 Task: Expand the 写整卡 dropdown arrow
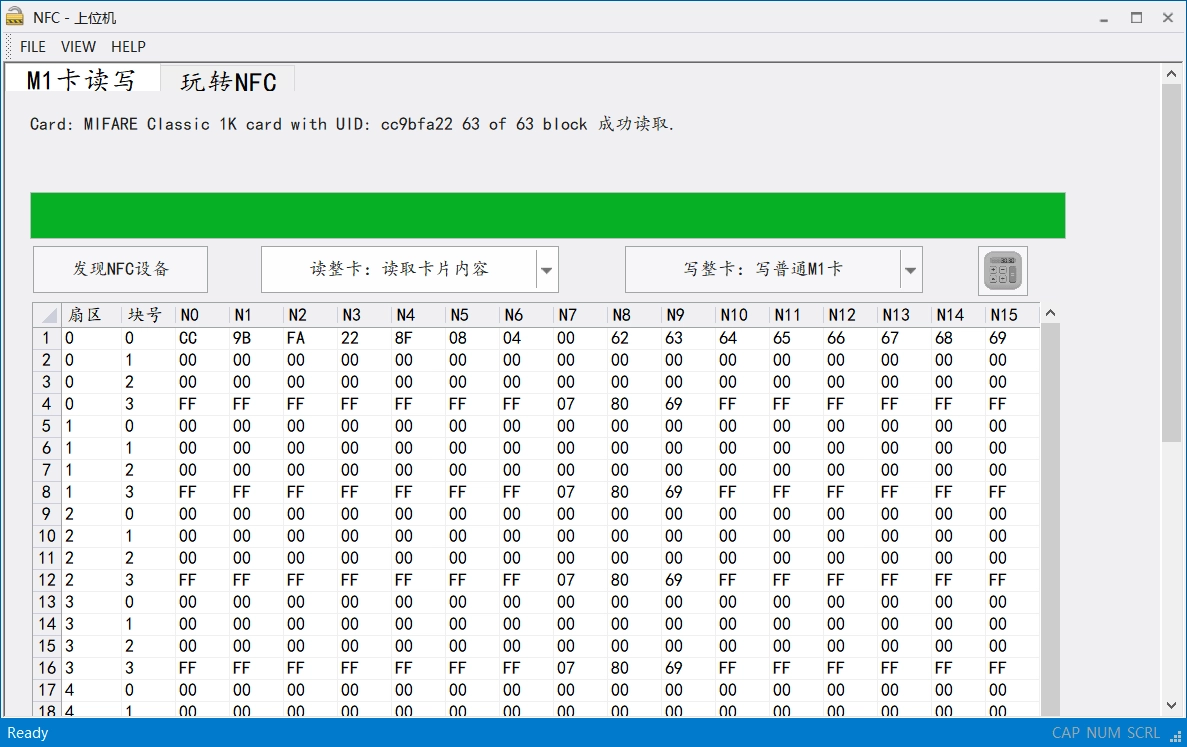911,269
